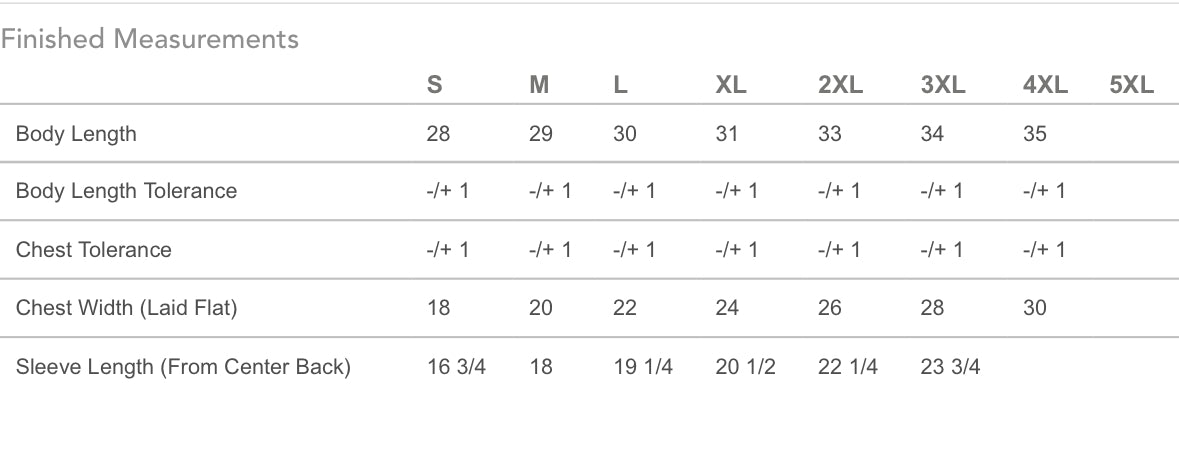Screen dimensions: 1179x464
Task: Select the Body Length Tolerance row label
Action: pos(126,191)
